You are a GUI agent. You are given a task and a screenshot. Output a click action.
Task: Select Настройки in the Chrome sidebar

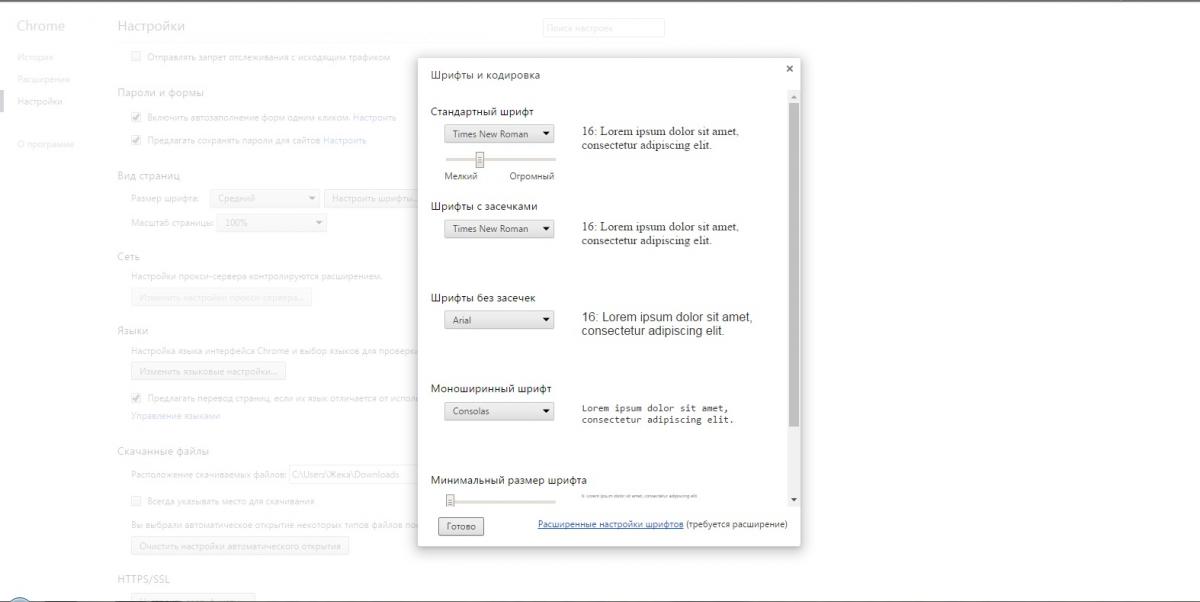point(40,101)
